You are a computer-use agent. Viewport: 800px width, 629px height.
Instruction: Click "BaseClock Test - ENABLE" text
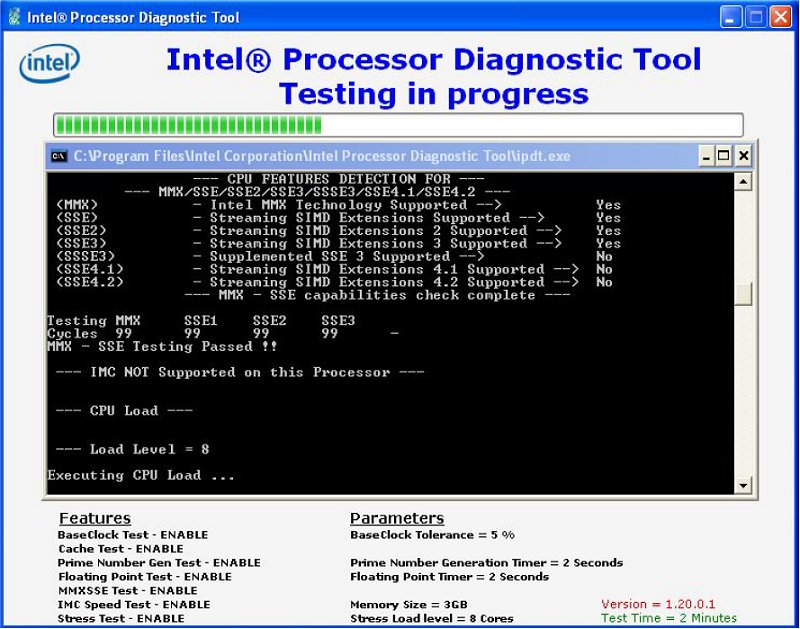pos(133,535)
